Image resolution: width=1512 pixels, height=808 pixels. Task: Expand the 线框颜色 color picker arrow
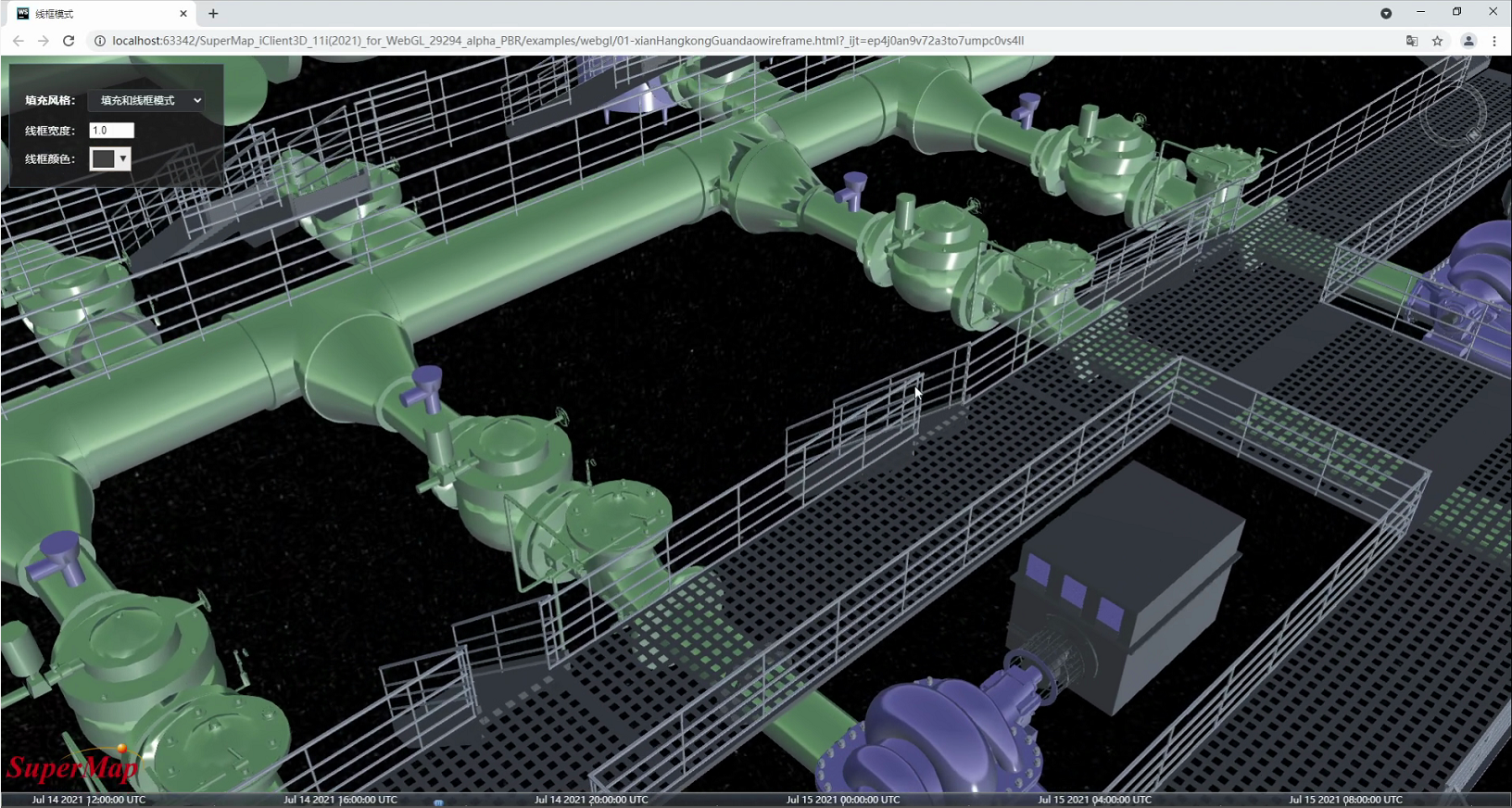click(123, 158)
